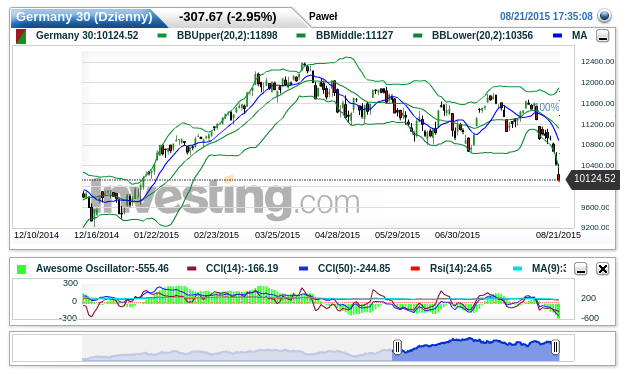Click the blue globe icon beside timestamp

click(x=604, y=16)
